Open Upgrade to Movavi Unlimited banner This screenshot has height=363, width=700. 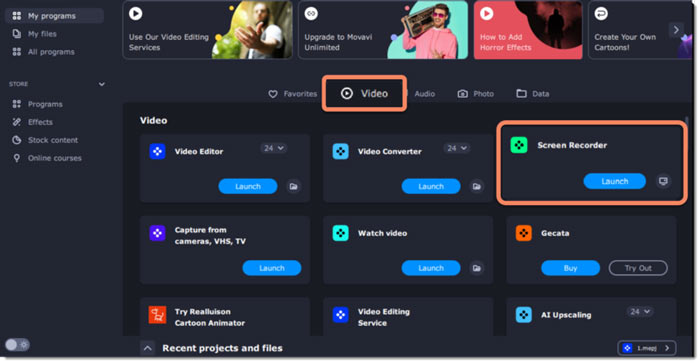pos(383,30)
